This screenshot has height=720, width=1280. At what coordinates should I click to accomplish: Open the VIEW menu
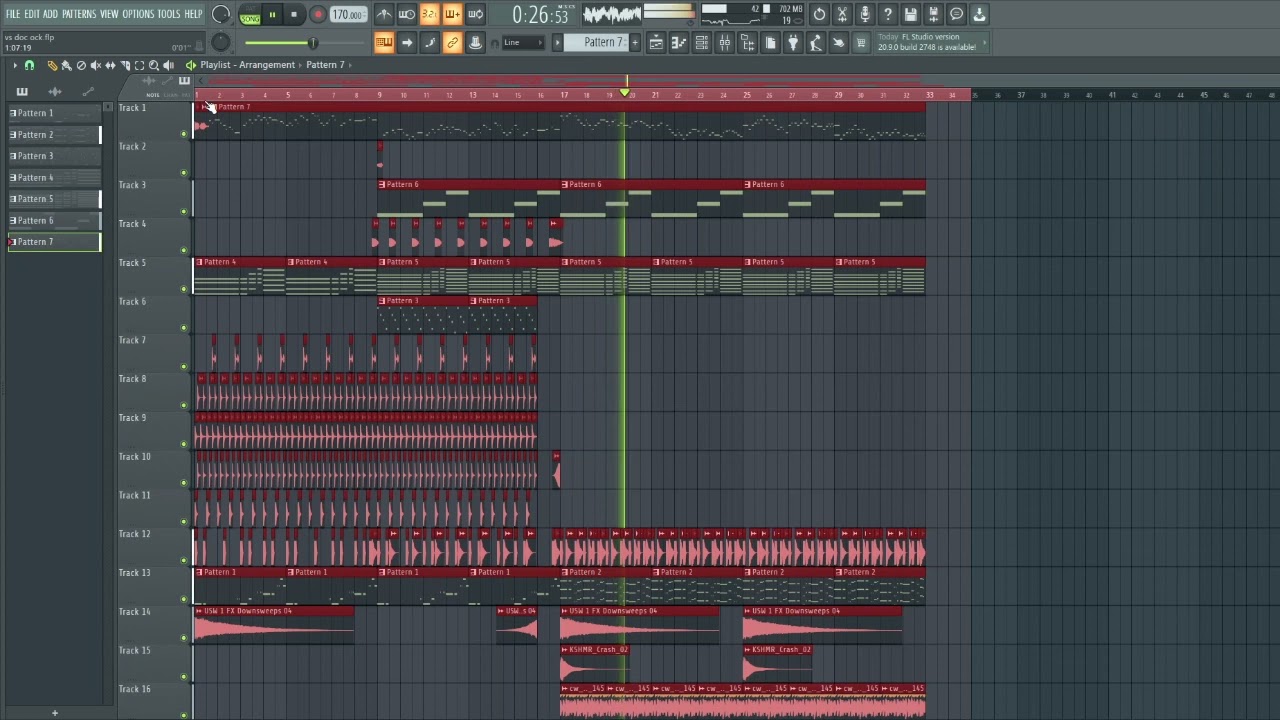[109, 14]
